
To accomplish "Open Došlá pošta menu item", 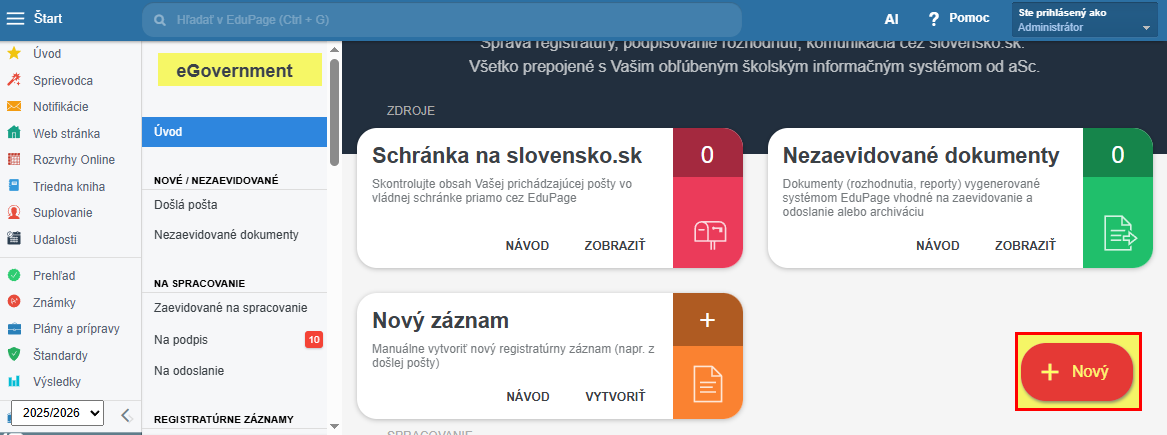I will [x=186, y=205].
